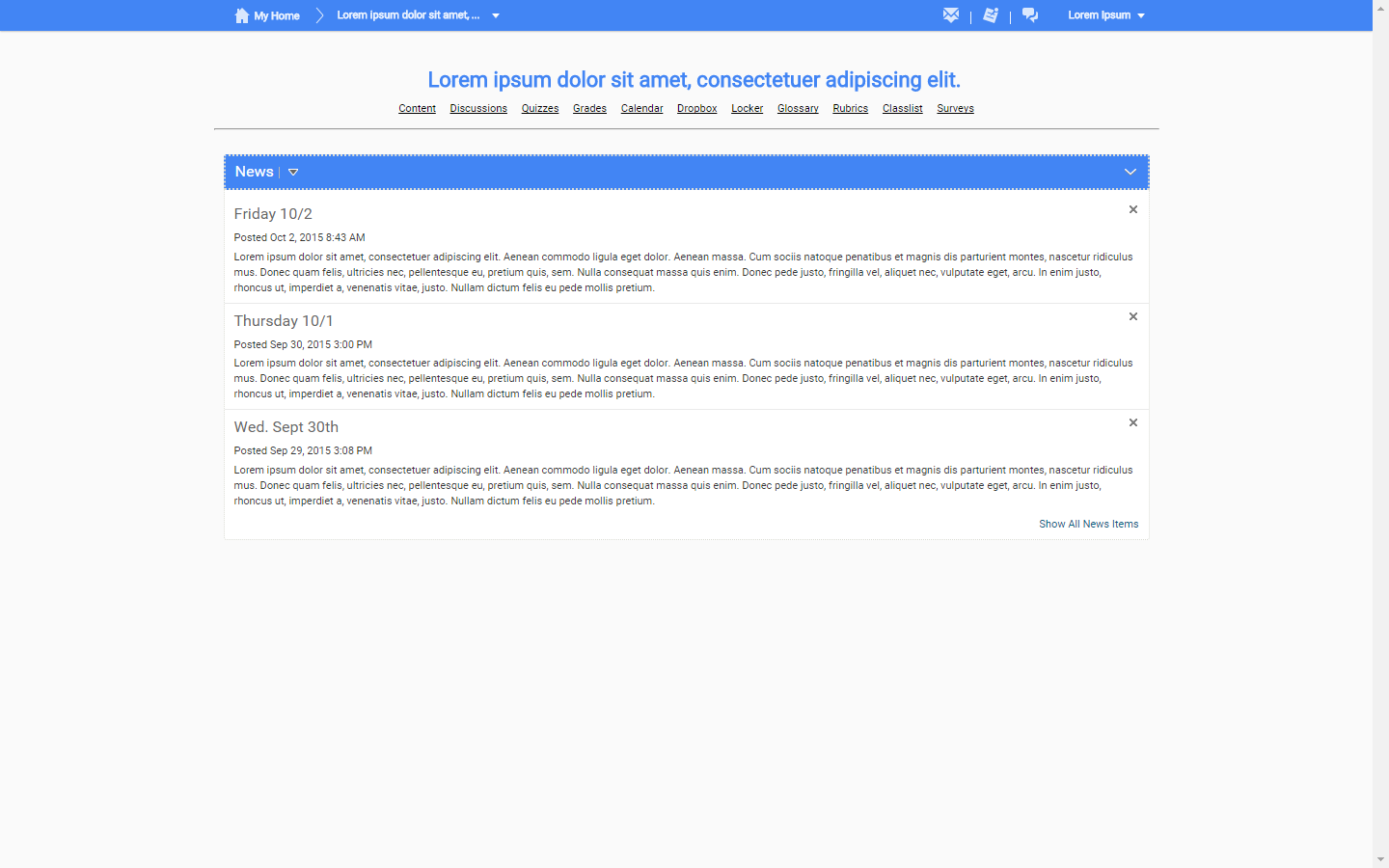Open the Surveys link
This screenshot has height=868, width=1389.
tap(955, 108)
